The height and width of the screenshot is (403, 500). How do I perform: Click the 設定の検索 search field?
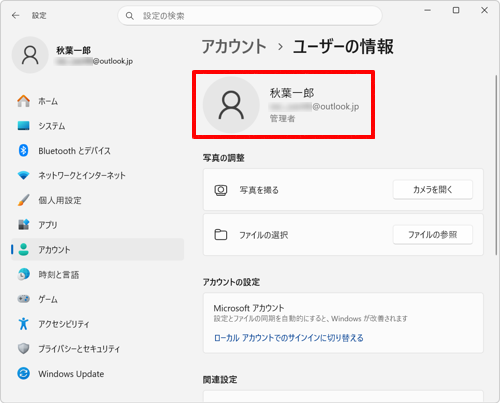coord(250,16)
